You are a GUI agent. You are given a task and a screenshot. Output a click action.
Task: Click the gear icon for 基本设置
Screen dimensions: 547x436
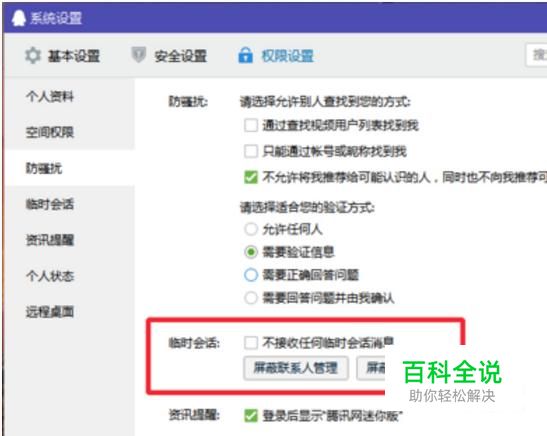click(x=33, y=55)
